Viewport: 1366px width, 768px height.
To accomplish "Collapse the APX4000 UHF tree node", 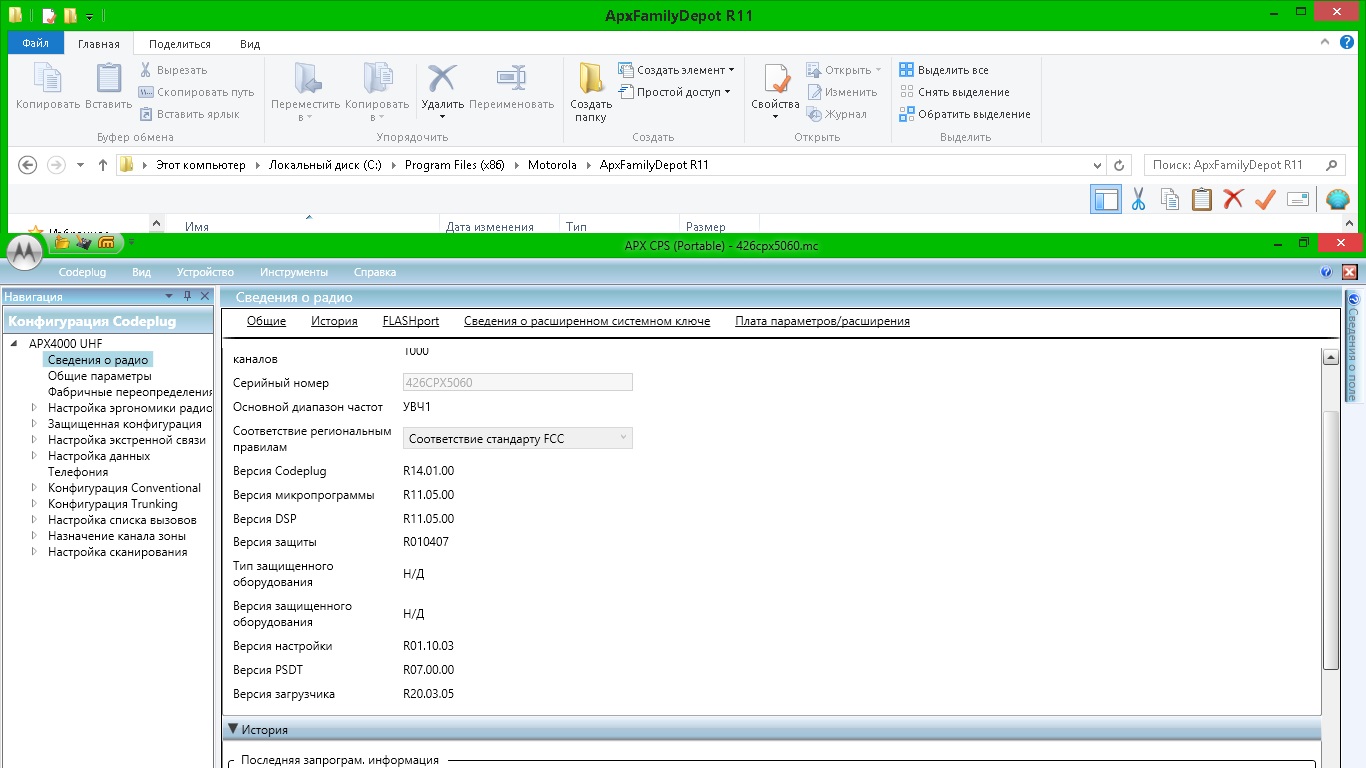I will (x=15, y=344).
